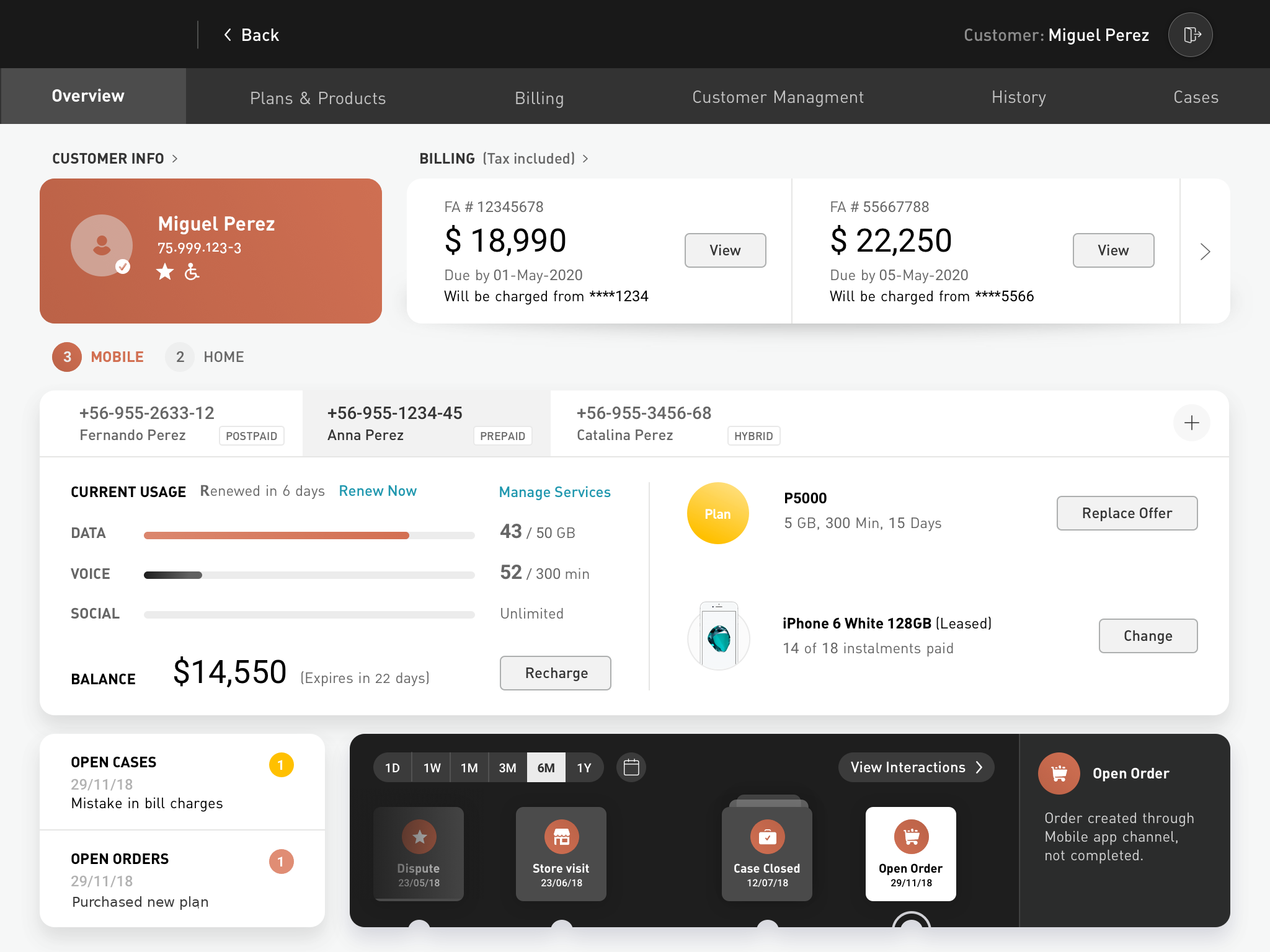View bill for FA # 55667788
Image resolution: width=1270 pixels, height=952 pixels.
[1113, 250]
